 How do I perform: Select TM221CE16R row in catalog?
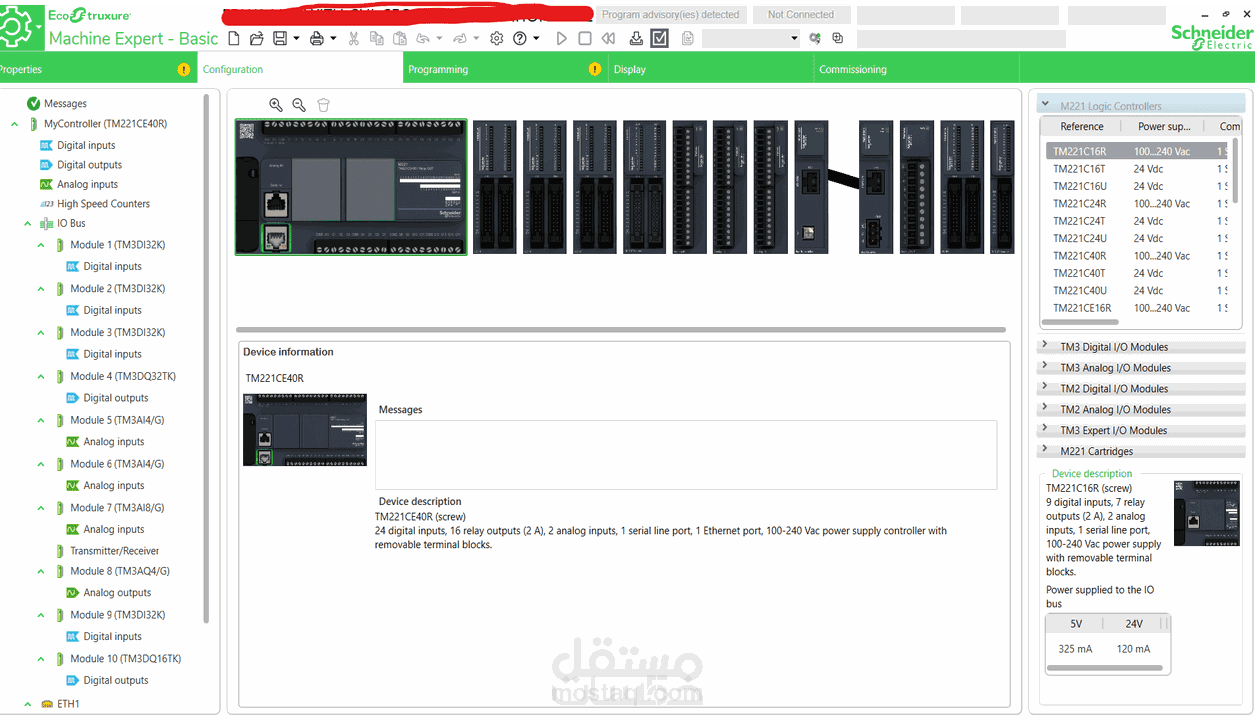tap(1135, 307)
